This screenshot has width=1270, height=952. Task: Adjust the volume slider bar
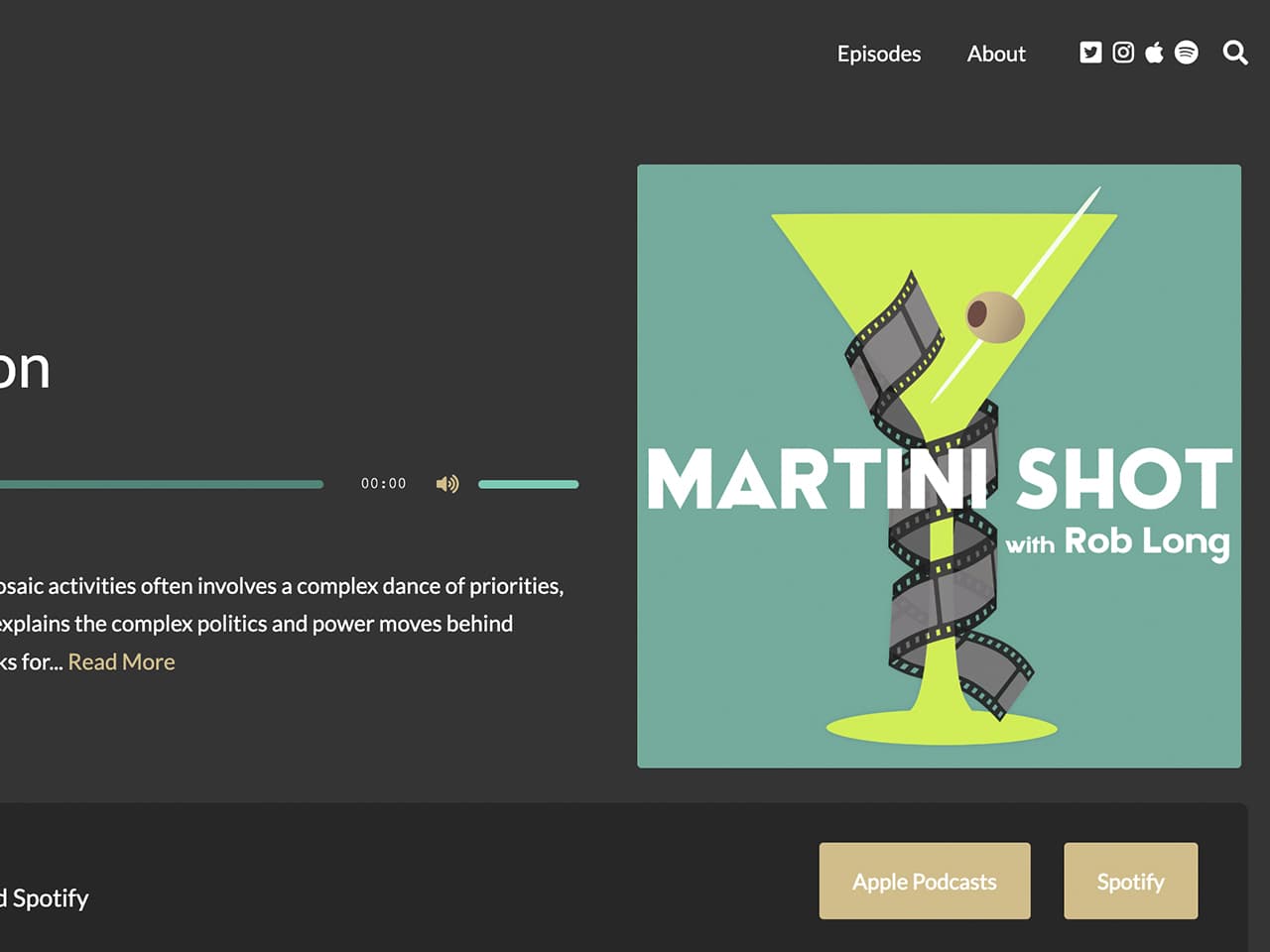point(529,484)
